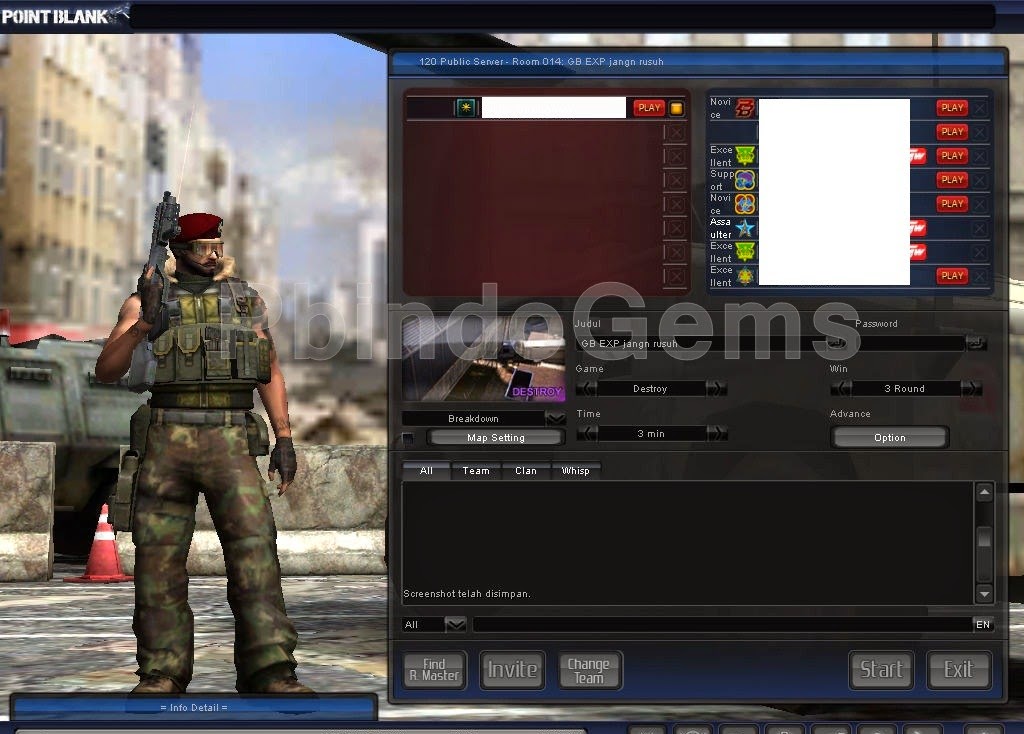The image size is (1024, 734).
Task: Toggle the X box on the blank blue team row
Action: click(x=979, y=133)
